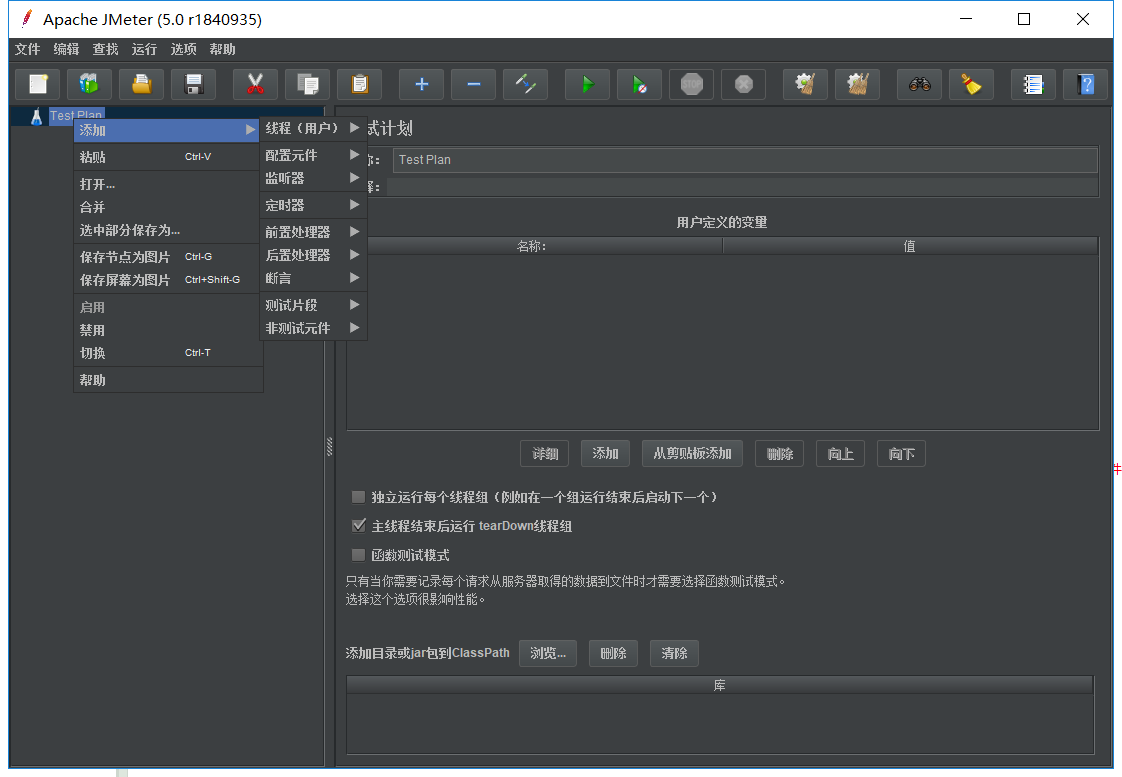Click the 详细 button
This screenshot has height=777, width=1122.
(x=545, y=454)
